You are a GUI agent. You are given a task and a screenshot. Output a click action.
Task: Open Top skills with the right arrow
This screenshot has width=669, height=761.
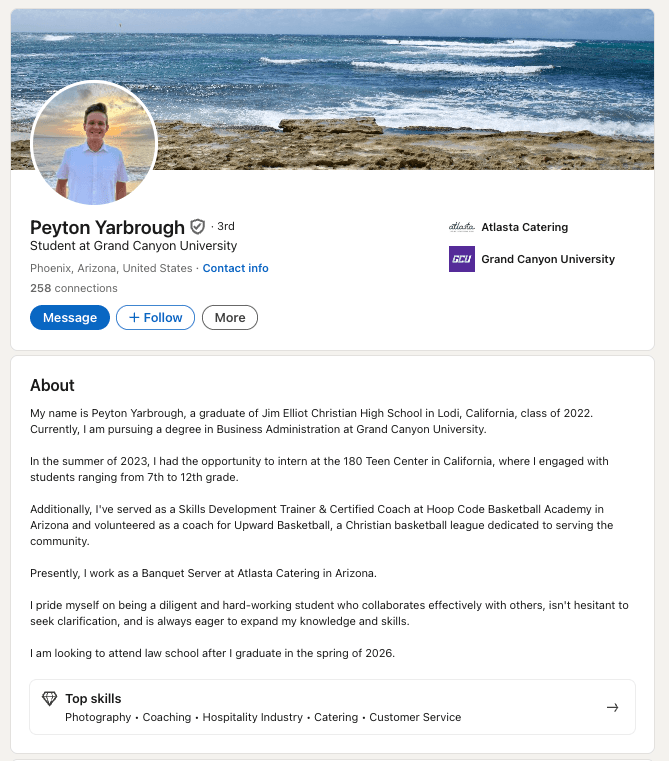coord(612,708)
